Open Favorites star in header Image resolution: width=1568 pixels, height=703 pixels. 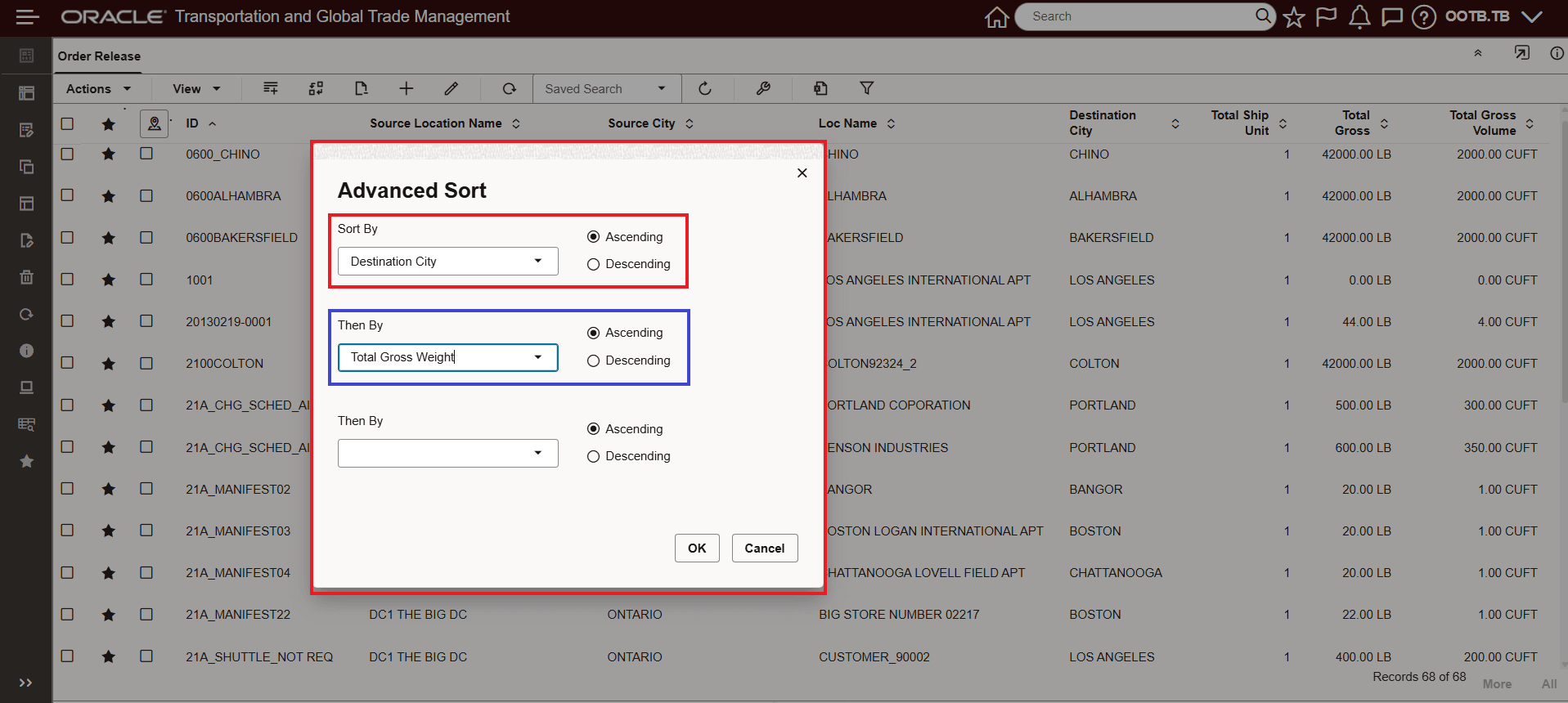1294,17
